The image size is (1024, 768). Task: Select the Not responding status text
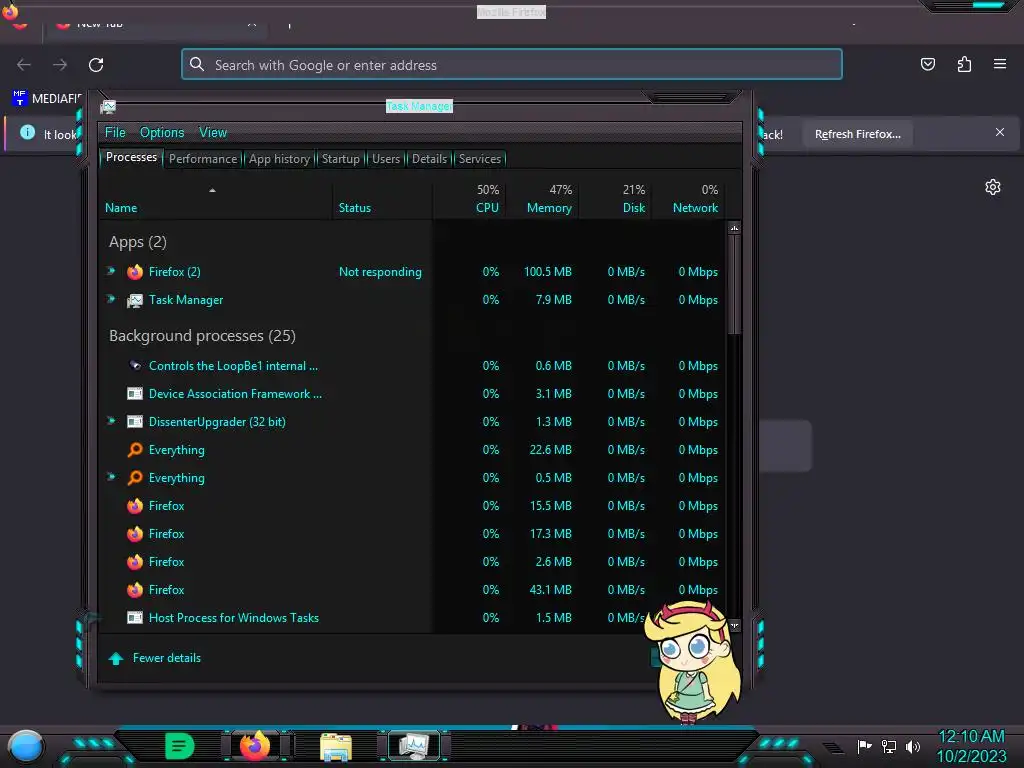pos(380,272)
